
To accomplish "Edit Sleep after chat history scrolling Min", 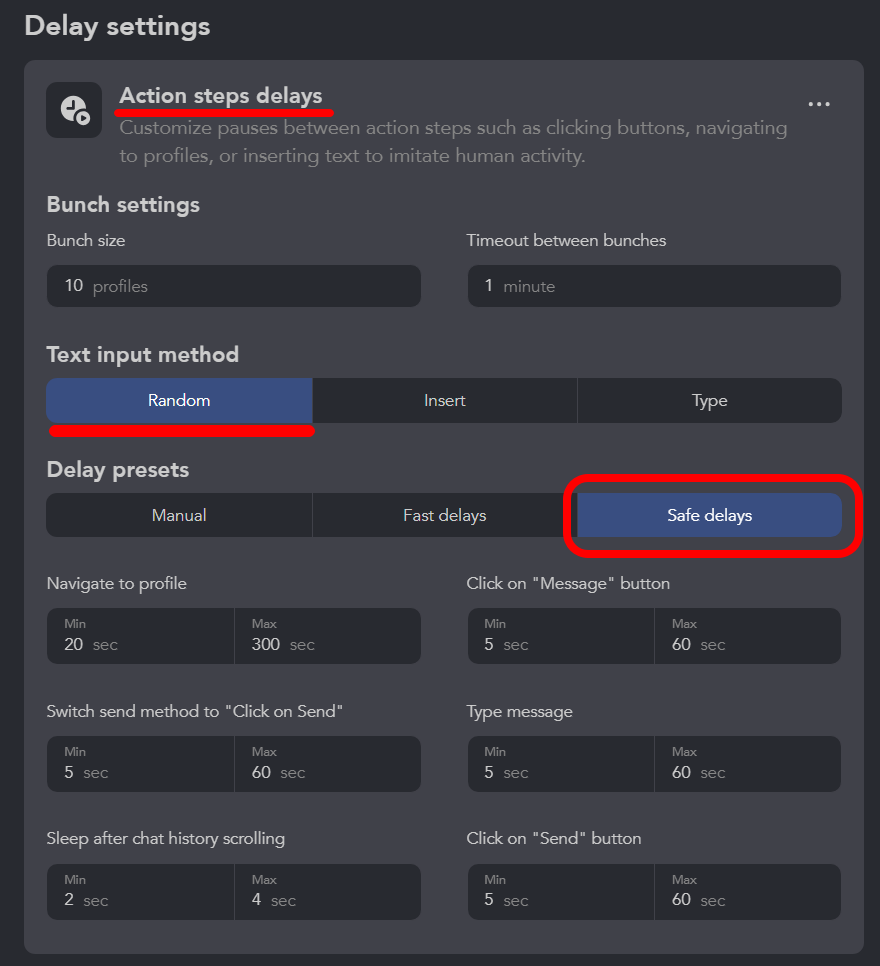I will click(x=141, y=891).
